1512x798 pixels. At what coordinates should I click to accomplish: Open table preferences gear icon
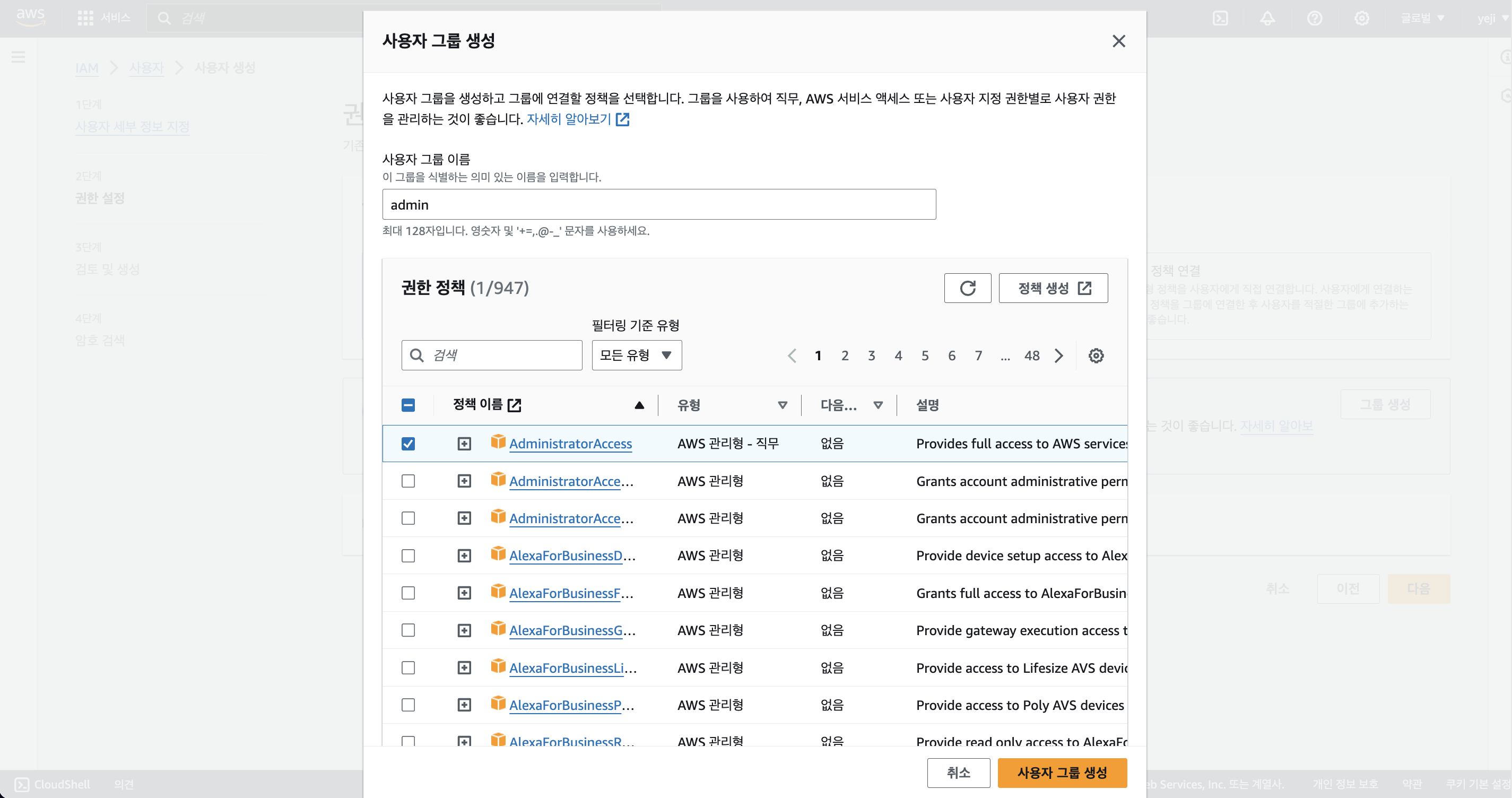point(1095,355)
